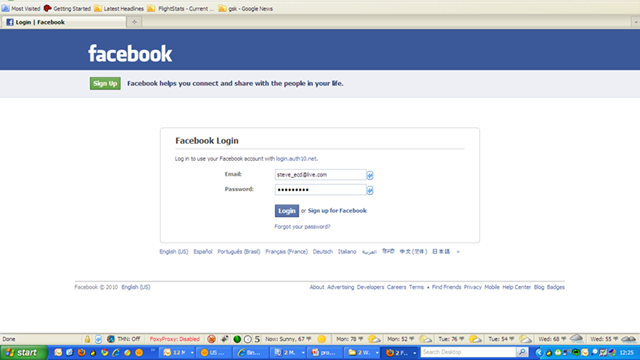Image resolution: width=640 pixels, height=360 pixels.
Task: Open the About footer link
Action: click(x=317, y=287)
